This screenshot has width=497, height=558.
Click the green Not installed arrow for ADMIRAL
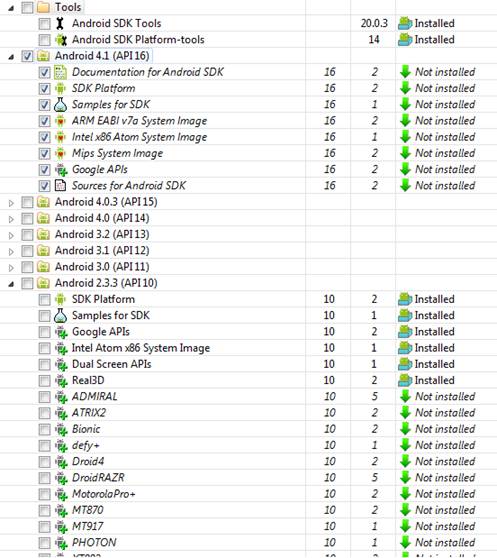point(405,397)
